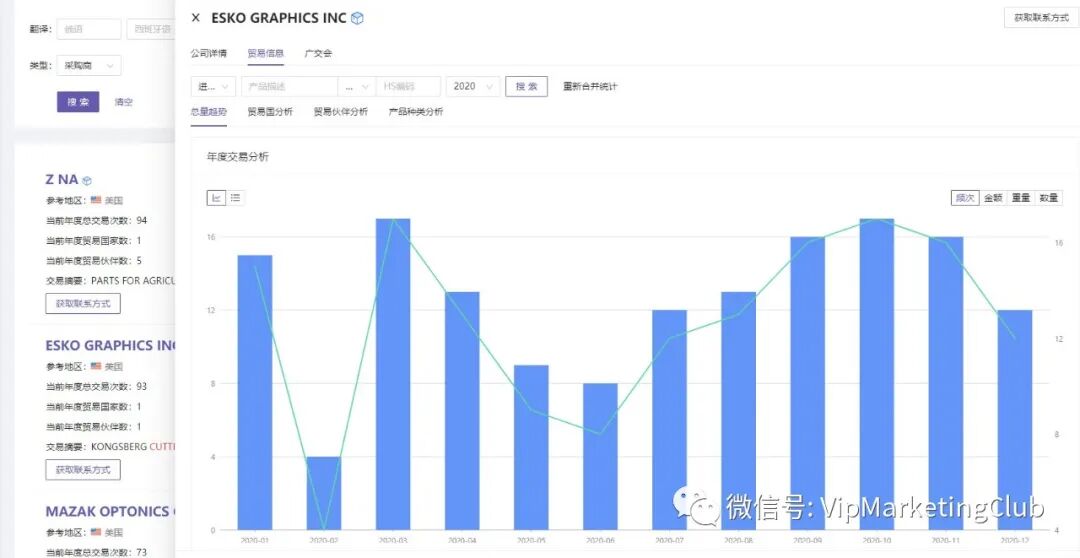This screenshot has height=558, width=1080.
Task: Switch to chart view icon
Action: [x=216, y=198]
